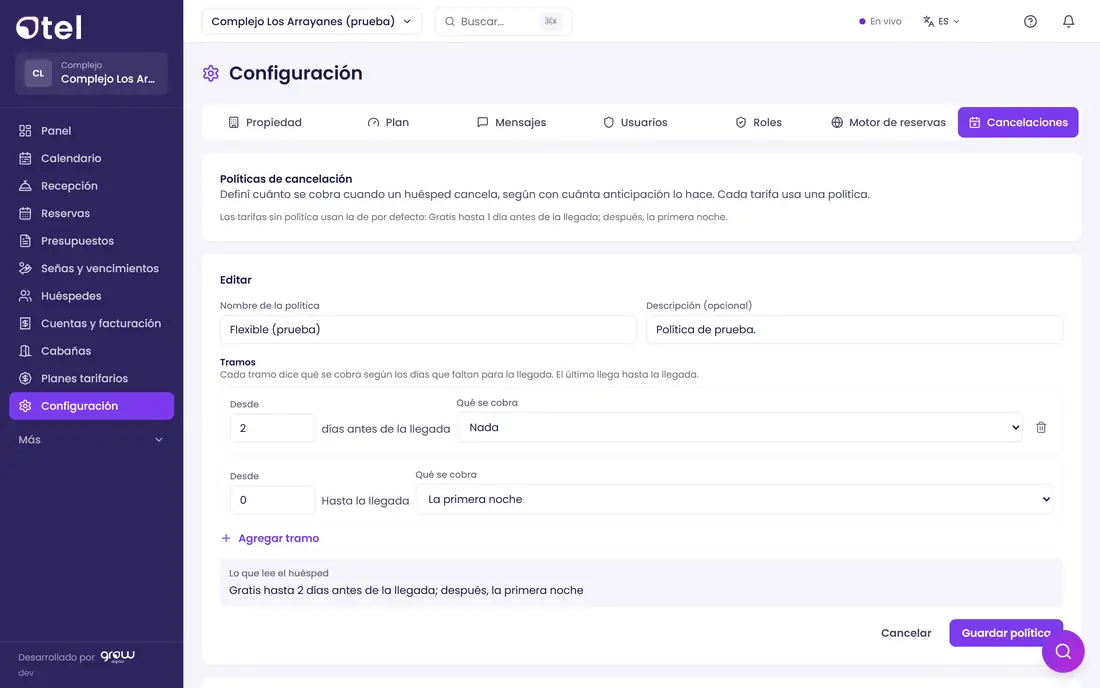1100x688 pixels.
Task: Click Guardar política button
Action: click(1006, 633)
